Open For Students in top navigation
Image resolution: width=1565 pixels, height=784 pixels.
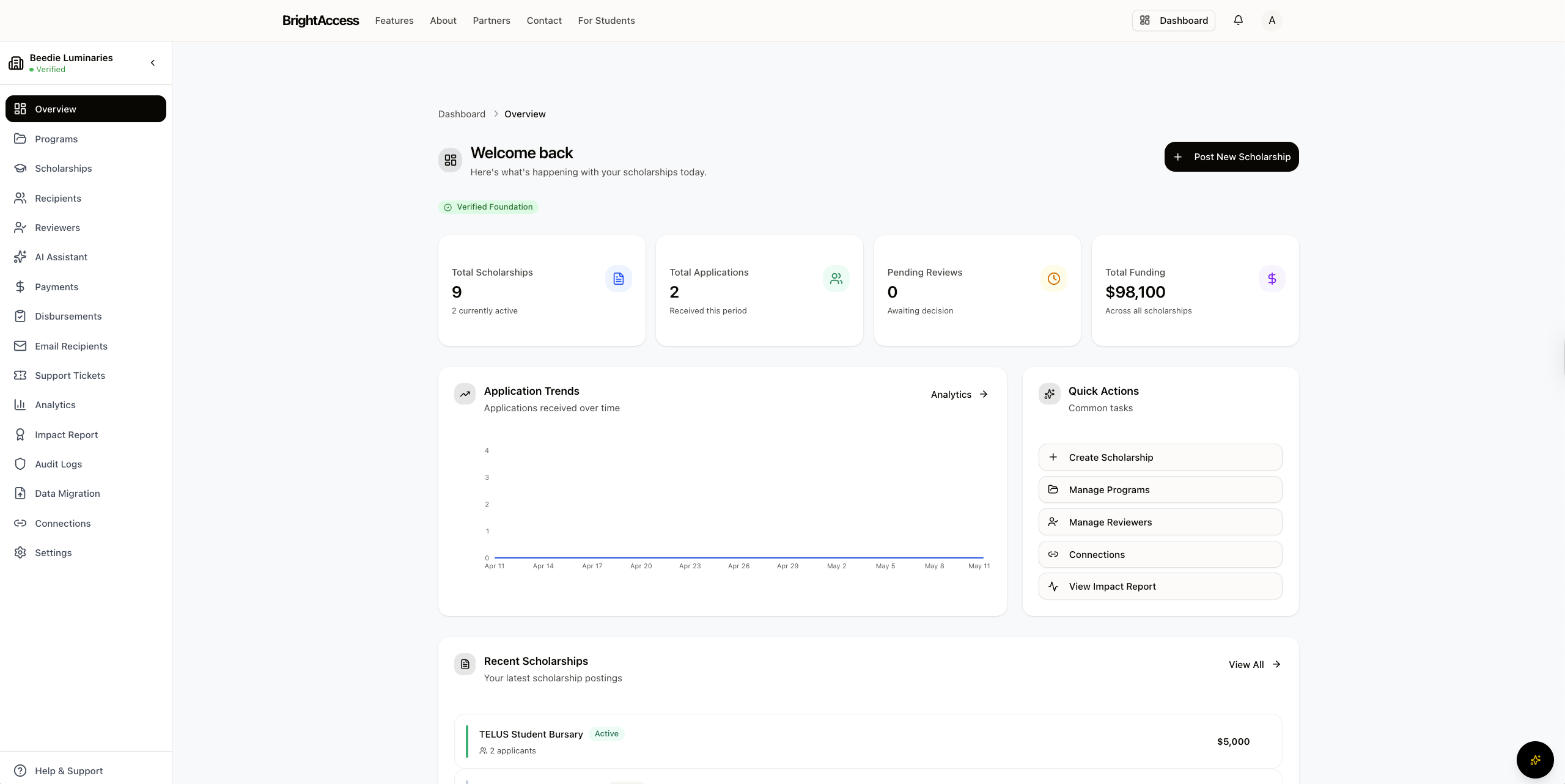606,20
